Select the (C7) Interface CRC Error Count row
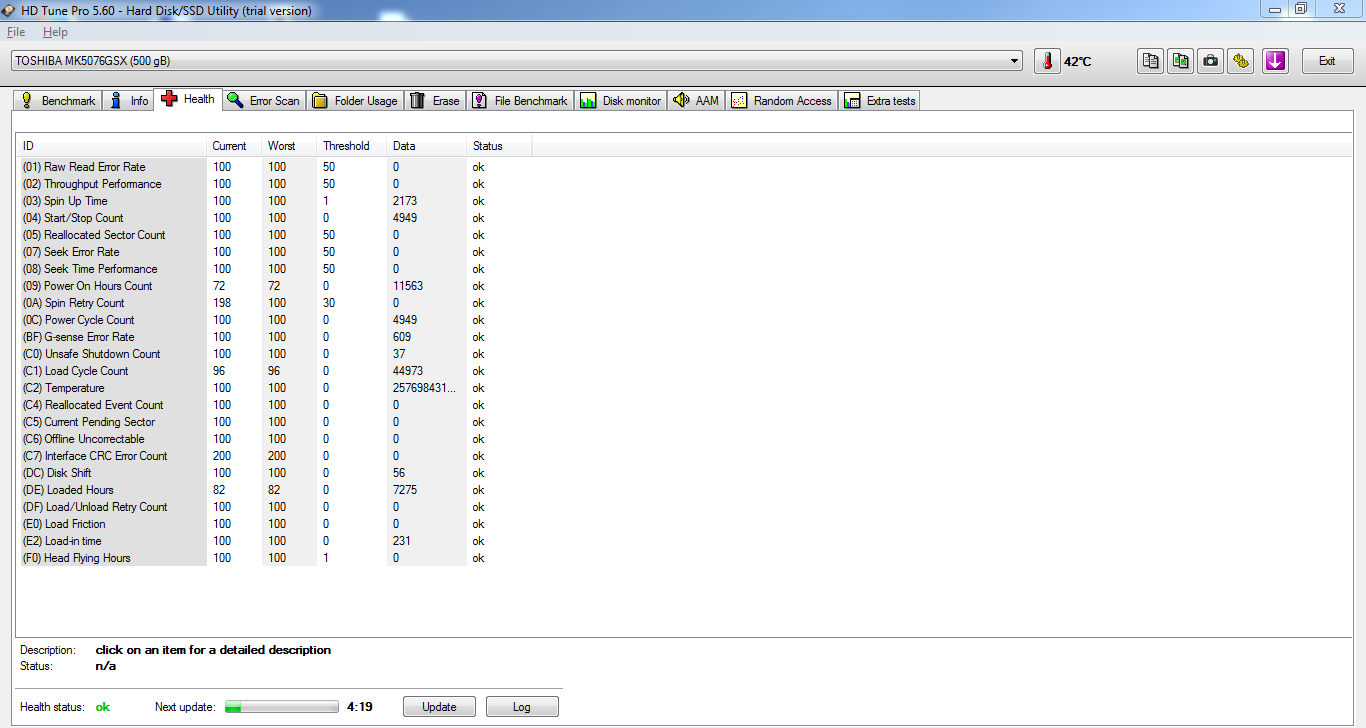 point(274,456)
